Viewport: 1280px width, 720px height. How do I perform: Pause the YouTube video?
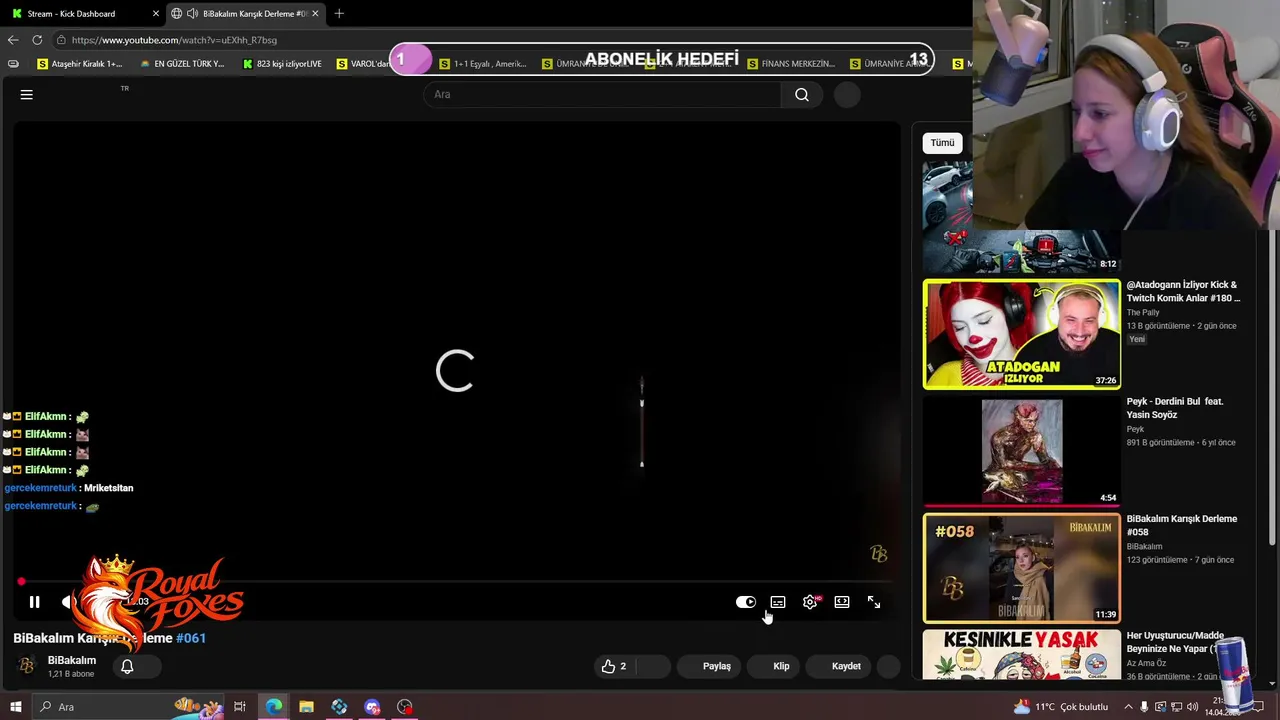tap(34, 602)
